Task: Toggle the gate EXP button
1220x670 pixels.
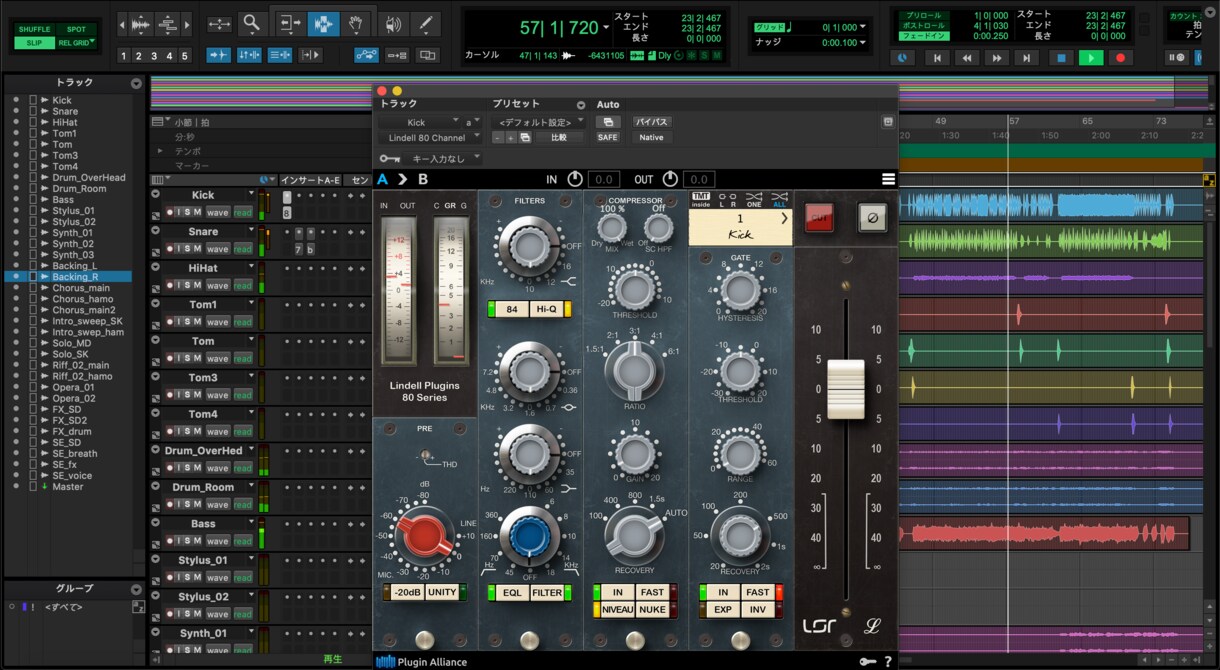Action: pyautogui.click(x=723, y=609)
